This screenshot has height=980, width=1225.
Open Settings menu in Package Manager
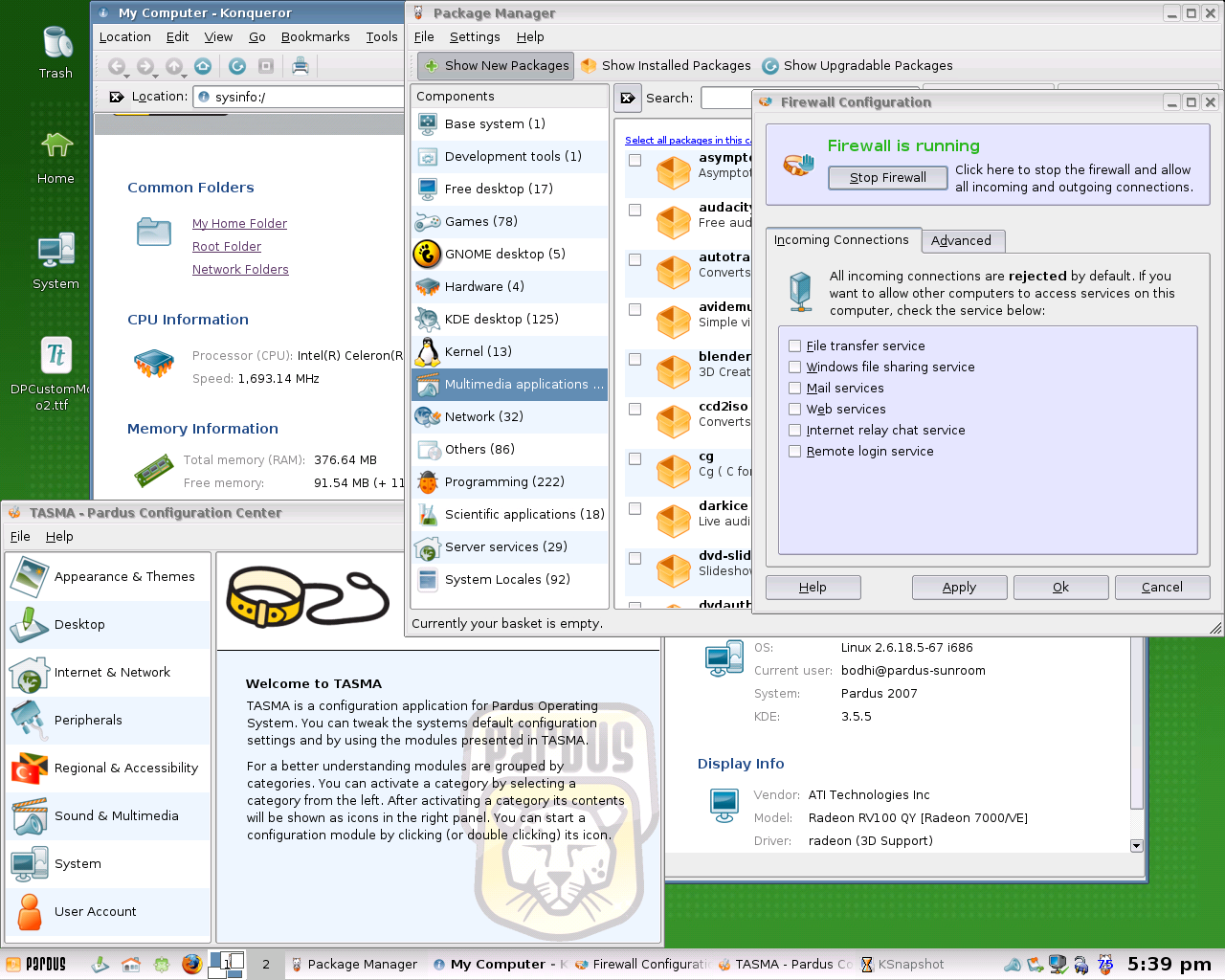pyautogui.click(x=475, y=37)
